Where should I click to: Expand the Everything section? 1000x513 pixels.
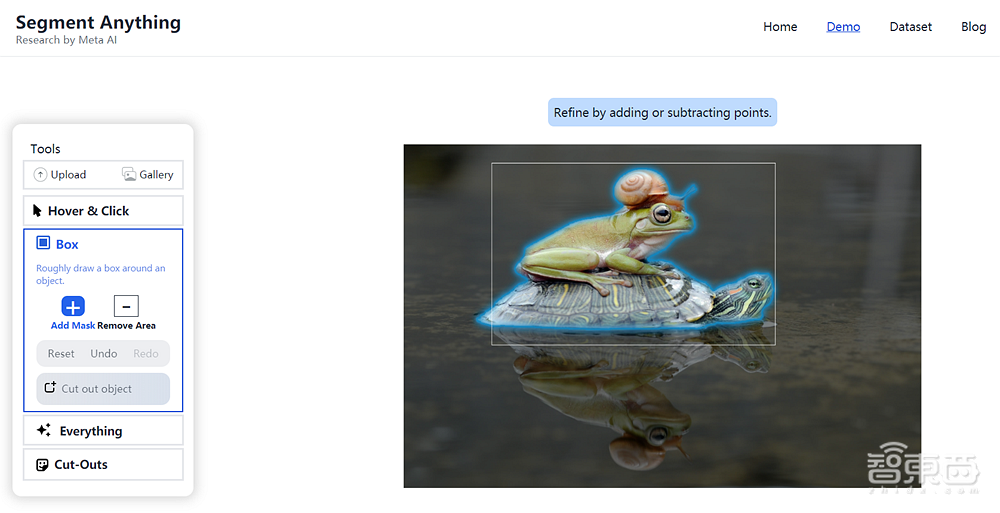coord(103,431)
